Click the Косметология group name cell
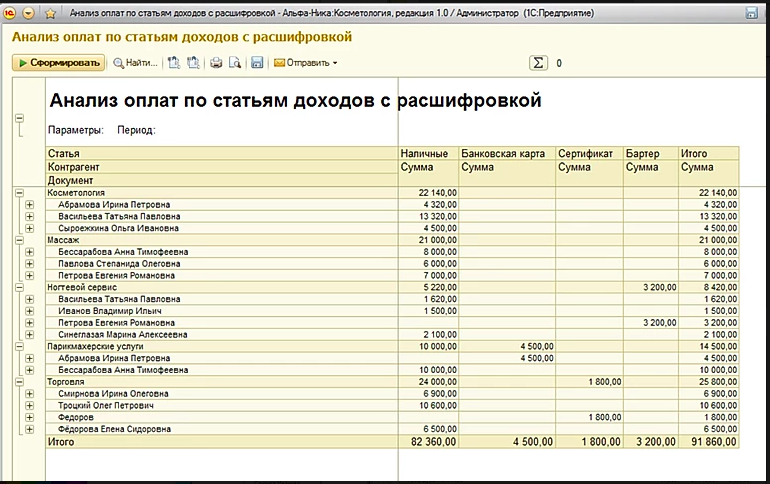The width and height of the screenshot is (770, 484). coord(222,193)
